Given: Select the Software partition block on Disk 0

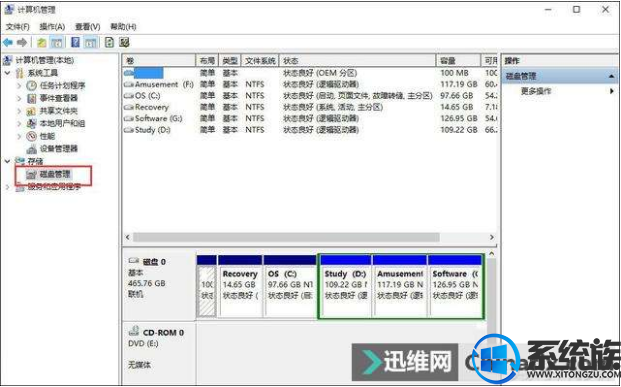Looking at the screenshot, I should click(455, 286).
